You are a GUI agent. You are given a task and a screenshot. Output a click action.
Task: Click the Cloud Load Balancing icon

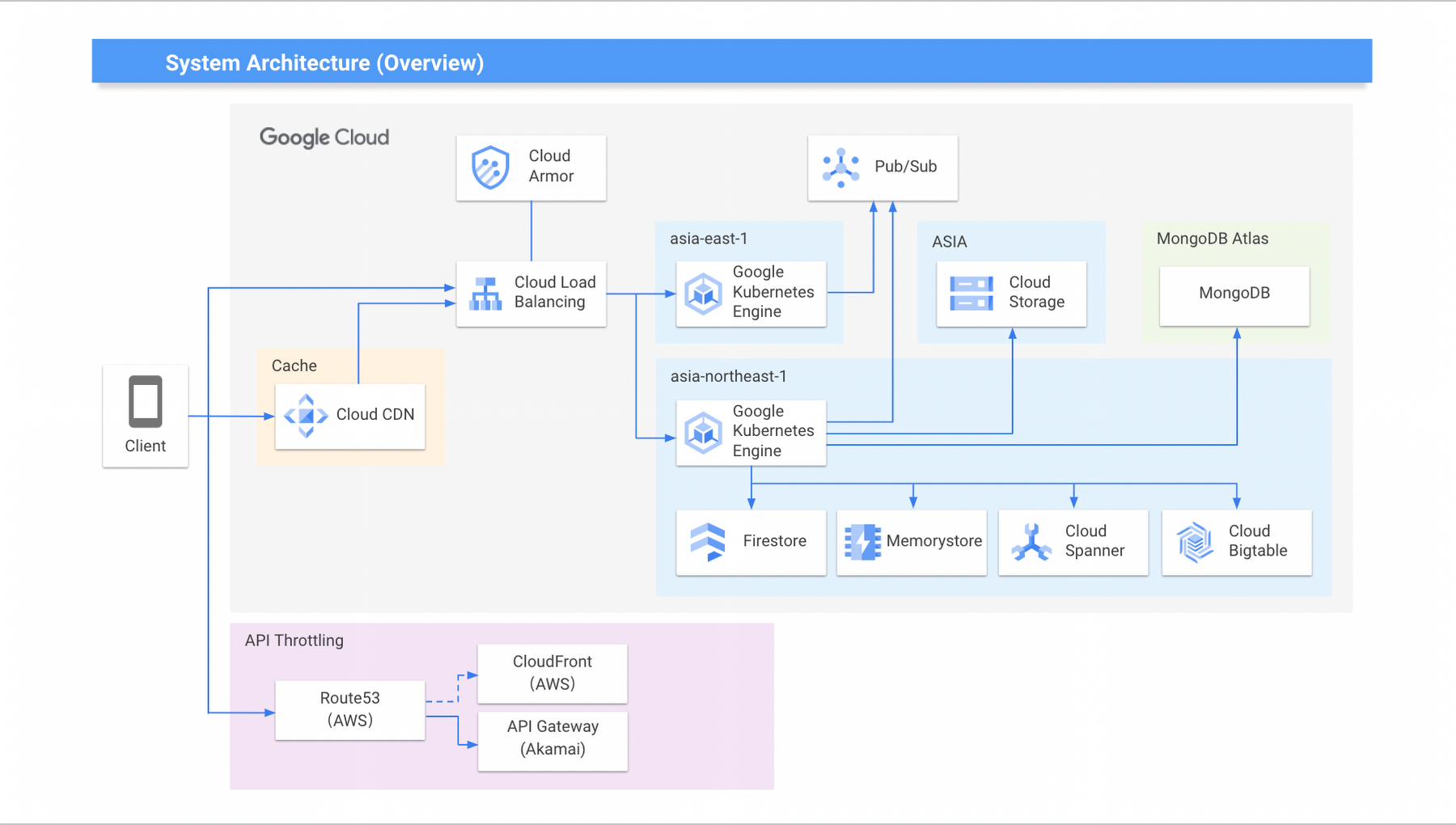click(x=486, y=294)
